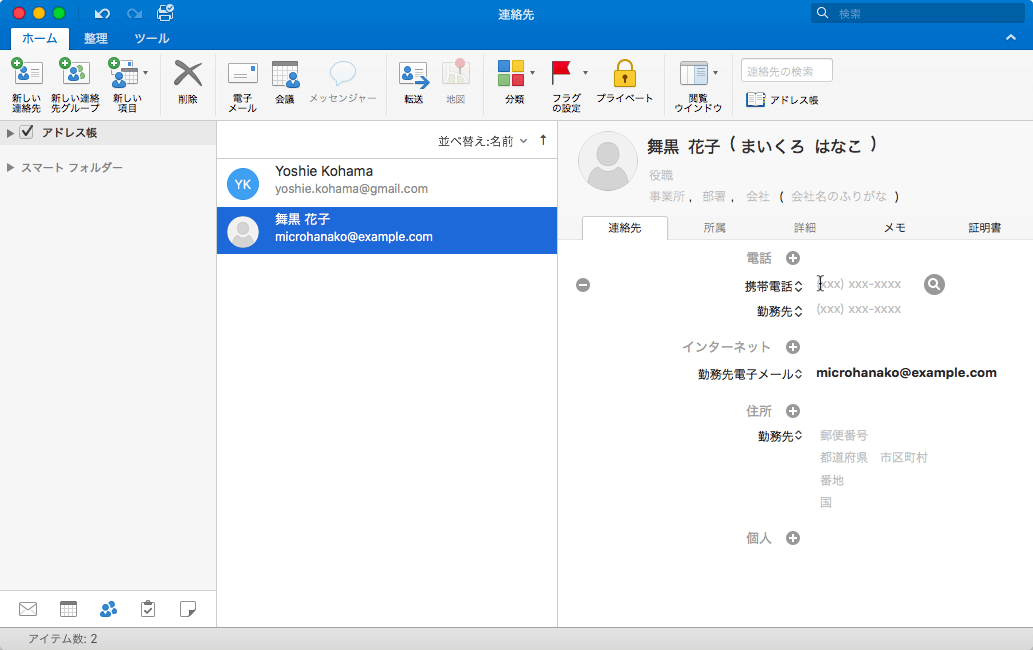Toggle the 閲覧ウインドウ reading pane
Screen dimensions: 1033x650
tap(692, 78)
